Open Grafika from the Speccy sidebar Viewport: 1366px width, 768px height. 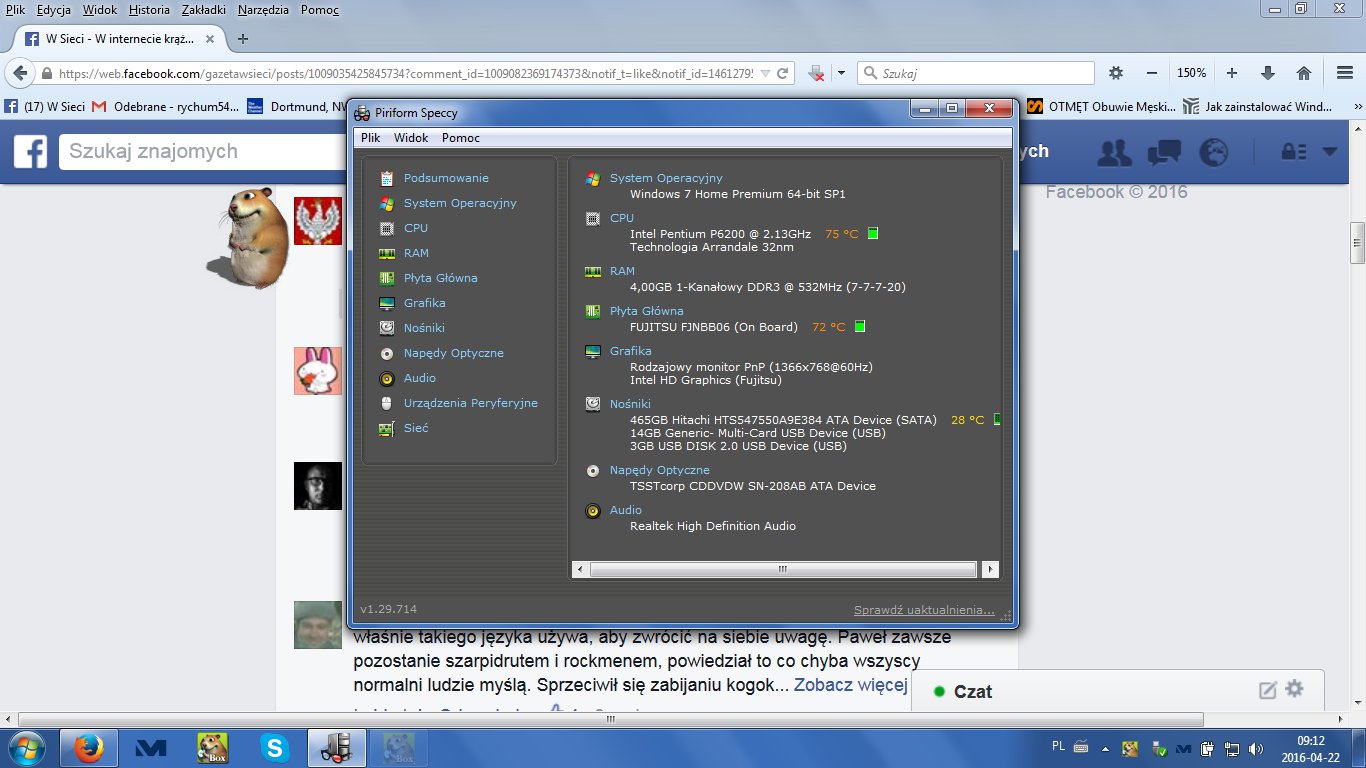[x=425, y=303]
